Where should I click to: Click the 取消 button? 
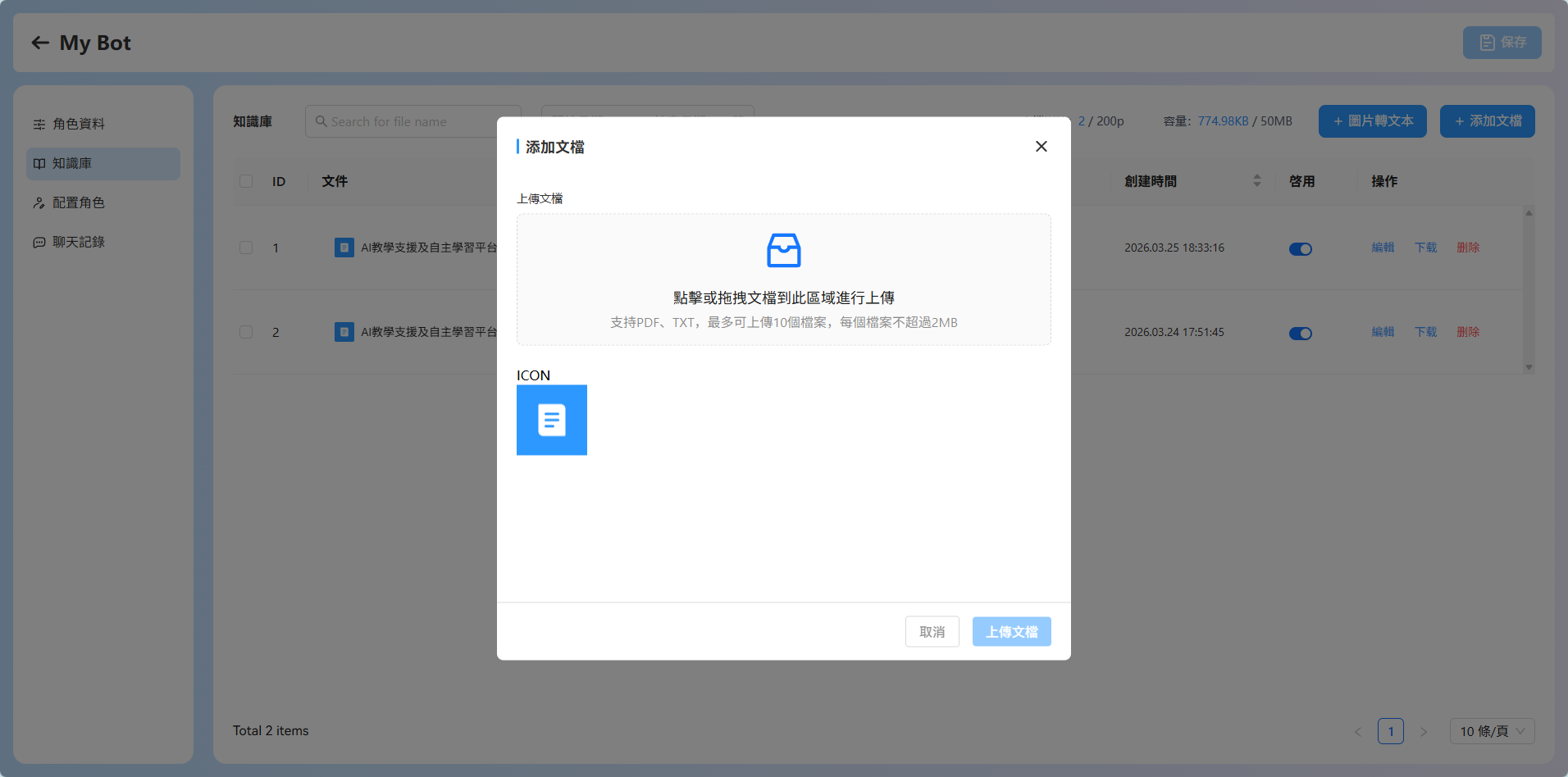pos(932,632)
